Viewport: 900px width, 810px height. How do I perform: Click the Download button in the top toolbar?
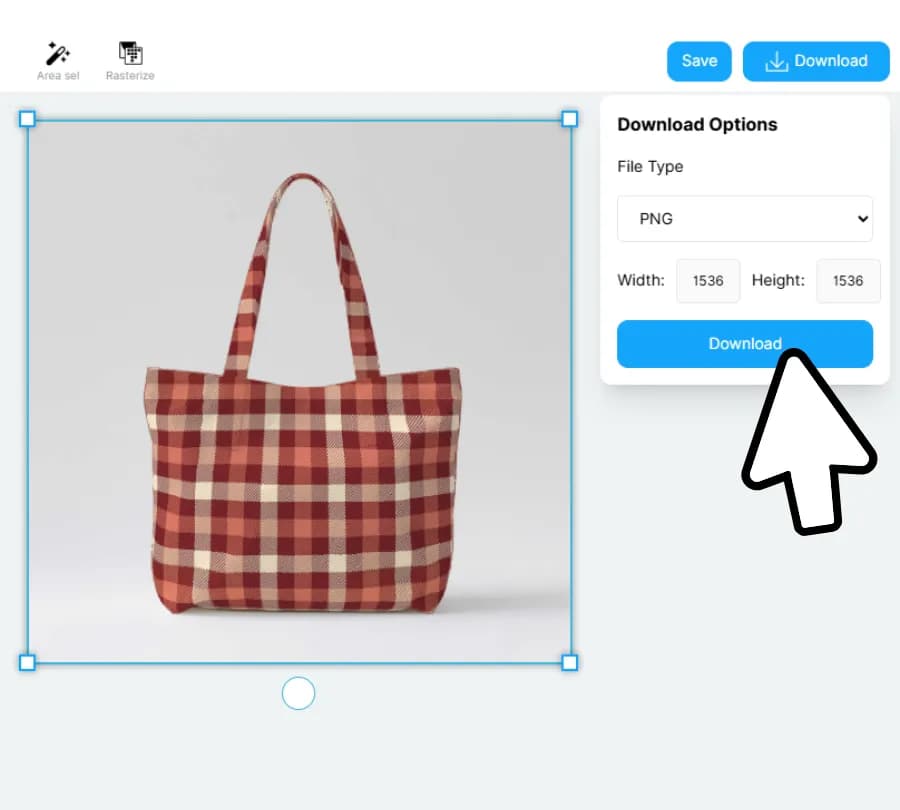(816, 61)
